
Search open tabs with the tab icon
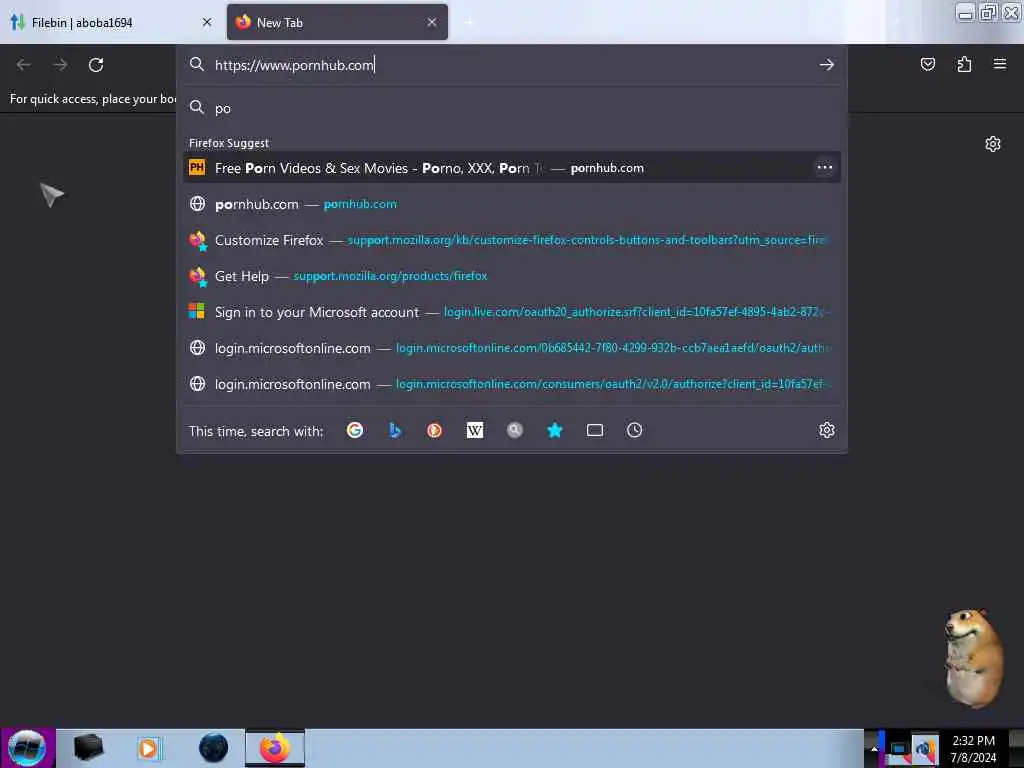(x=595, y=430)
